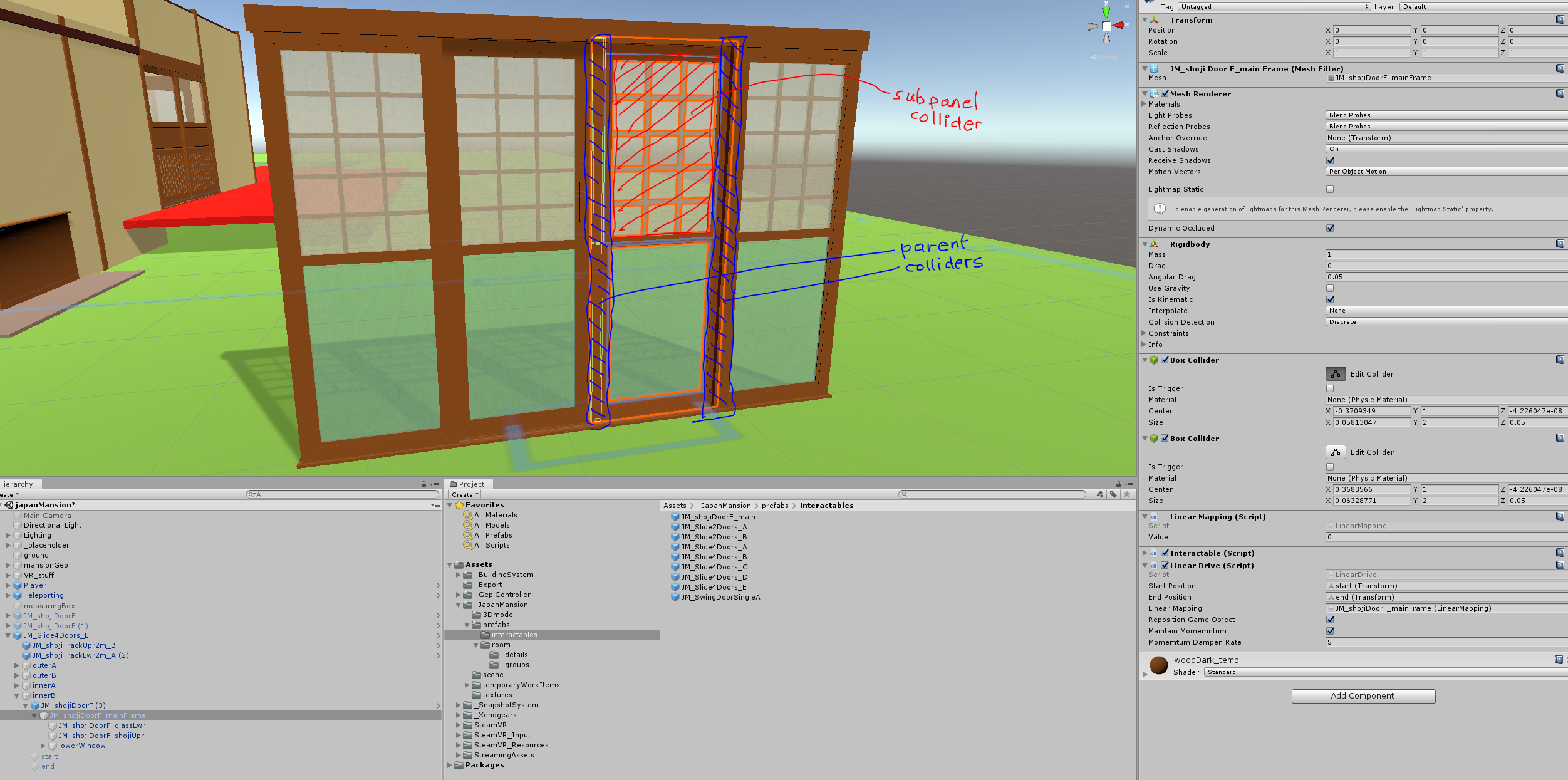Toggle the Project panel lock icon

pos(1118,484)
